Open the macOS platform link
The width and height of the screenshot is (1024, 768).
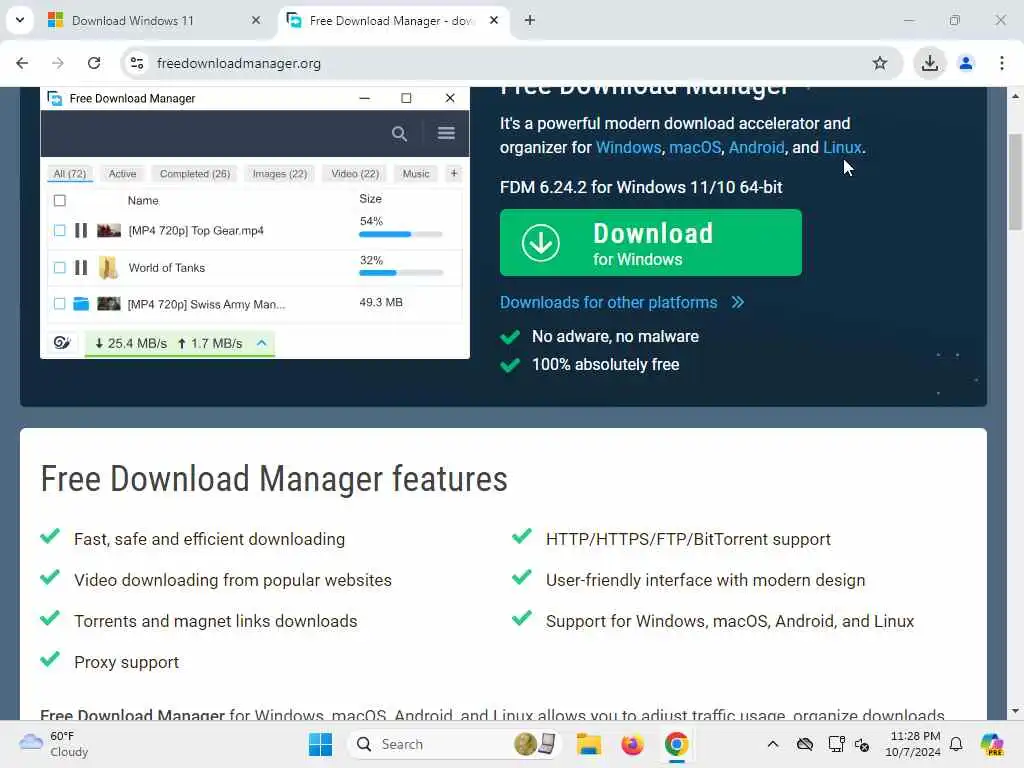(x=695, y=148)
